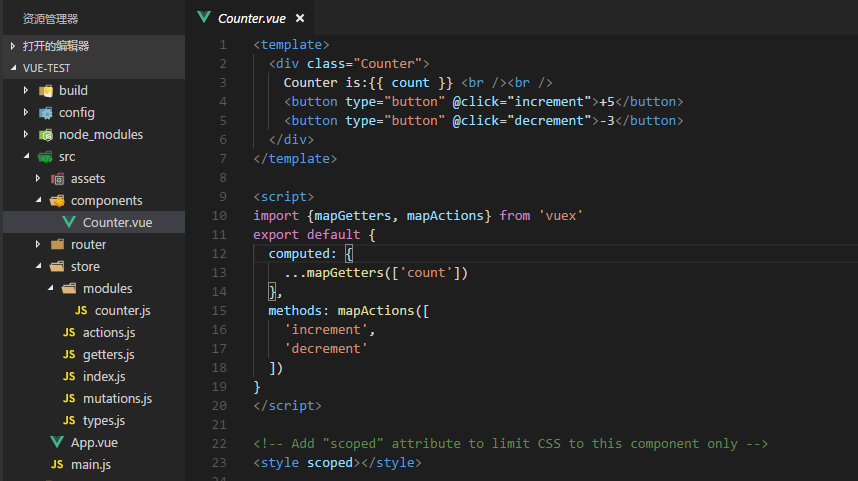Click class="Counter" attribute on line 2
The height and width of the screenshot is (481, 858).
coord(364,63)
